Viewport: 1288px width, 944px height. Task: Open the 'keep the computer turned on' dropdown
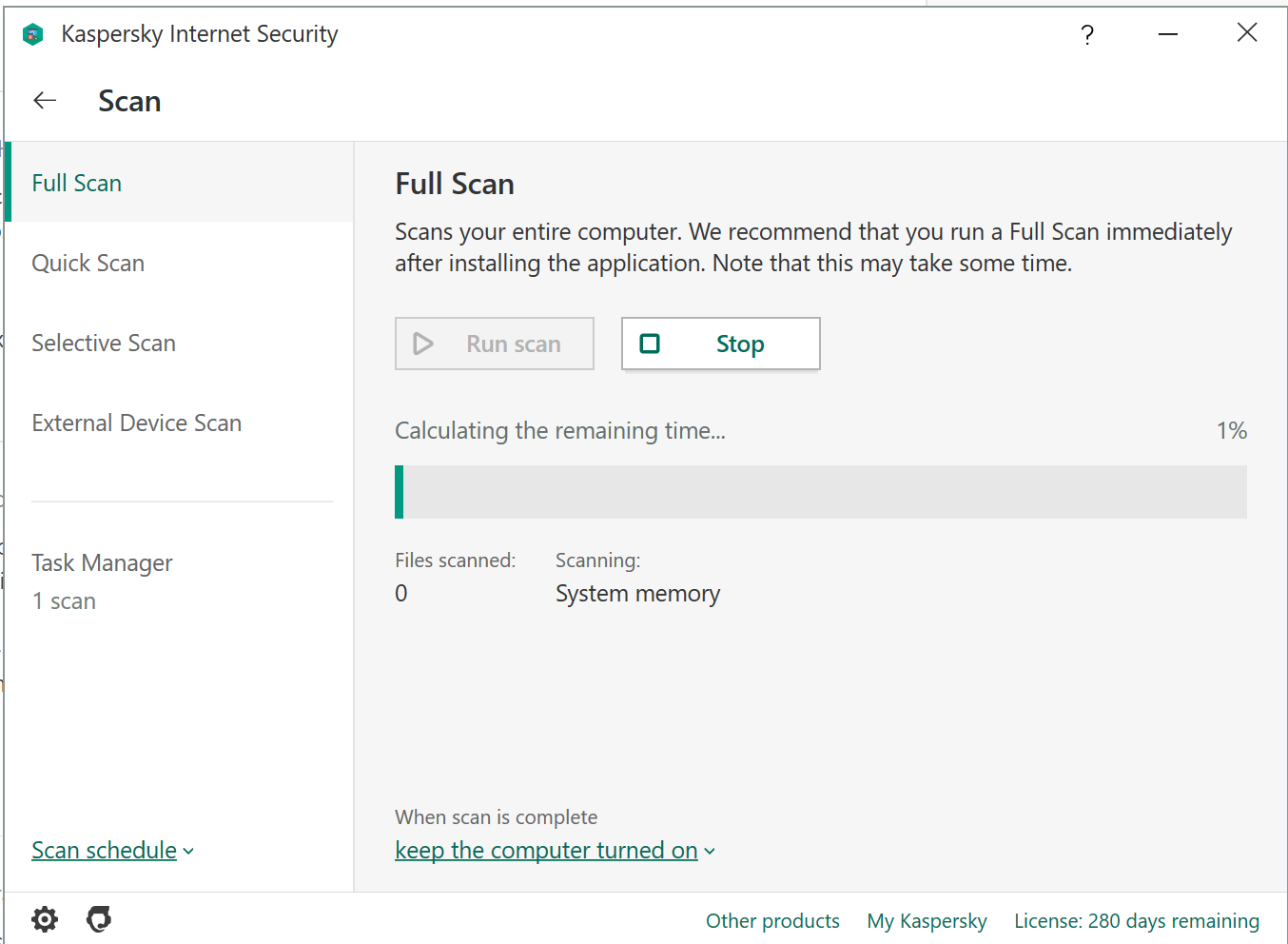(555, 850)
